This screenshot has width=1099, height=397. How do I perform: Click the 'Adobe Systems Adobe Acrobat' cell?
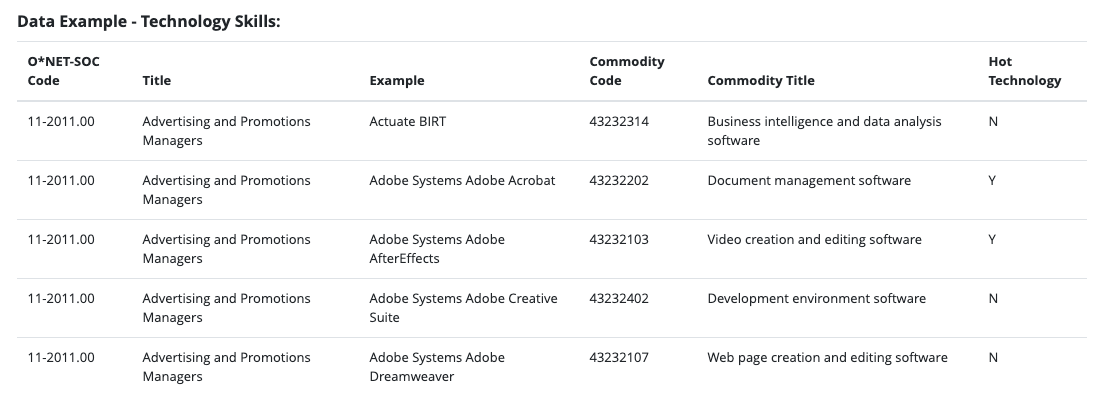click(x=462, y=180)
